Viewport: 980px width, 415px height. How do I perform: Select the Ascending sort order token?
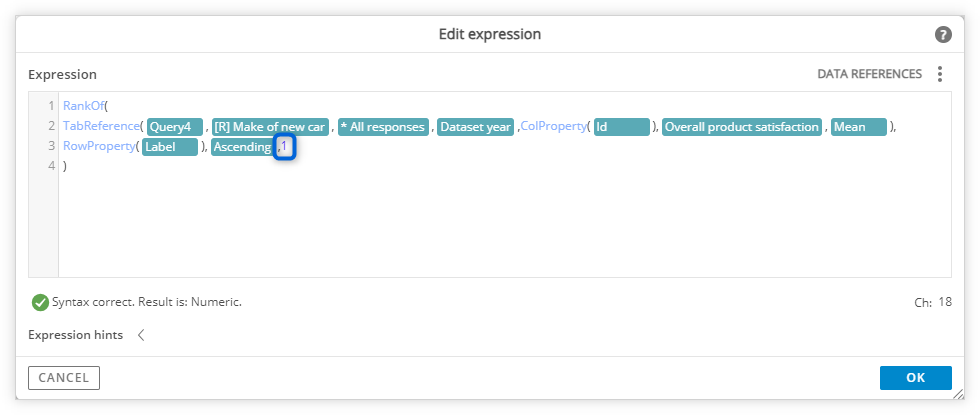pyautogui.click(x=242, y=148)
